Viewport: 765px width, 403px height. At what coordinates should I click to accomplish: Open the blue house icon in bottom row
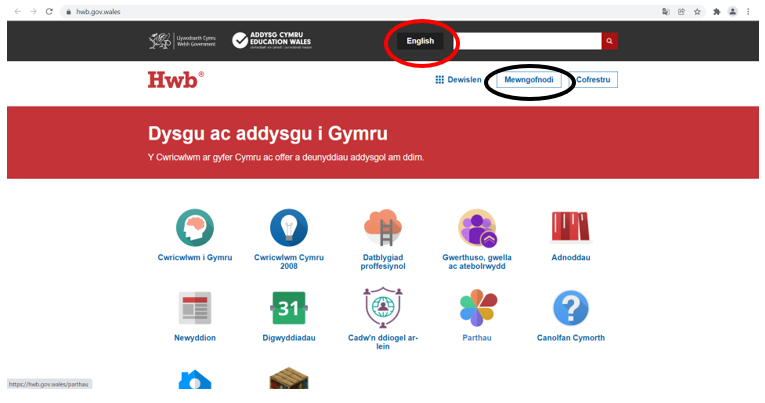click(x=195, y=380)
